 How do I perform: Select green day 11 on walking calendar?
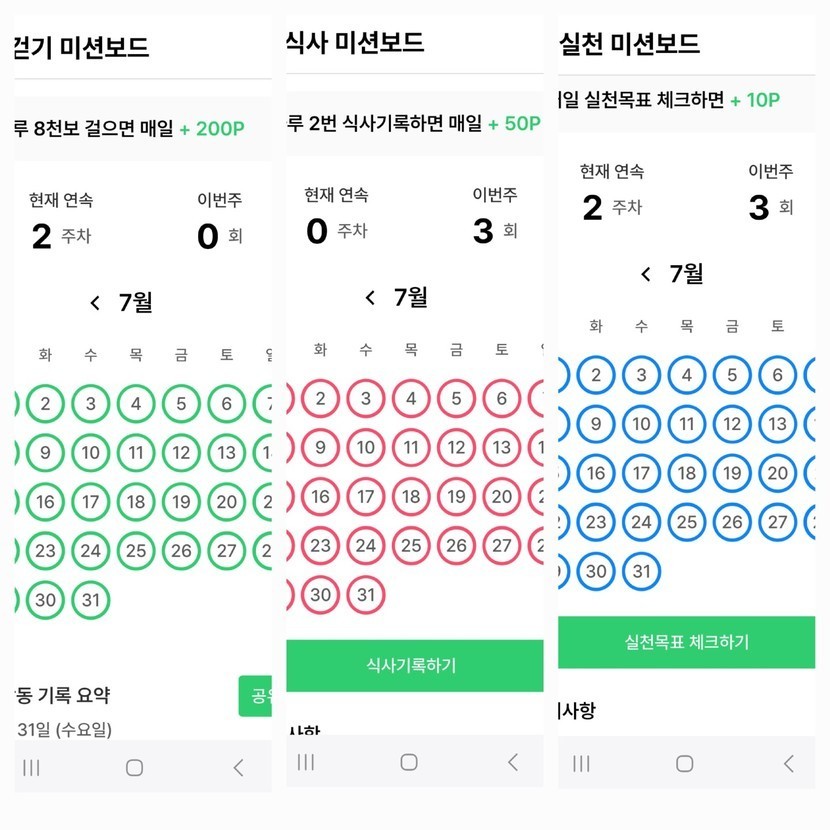(136, 452)
